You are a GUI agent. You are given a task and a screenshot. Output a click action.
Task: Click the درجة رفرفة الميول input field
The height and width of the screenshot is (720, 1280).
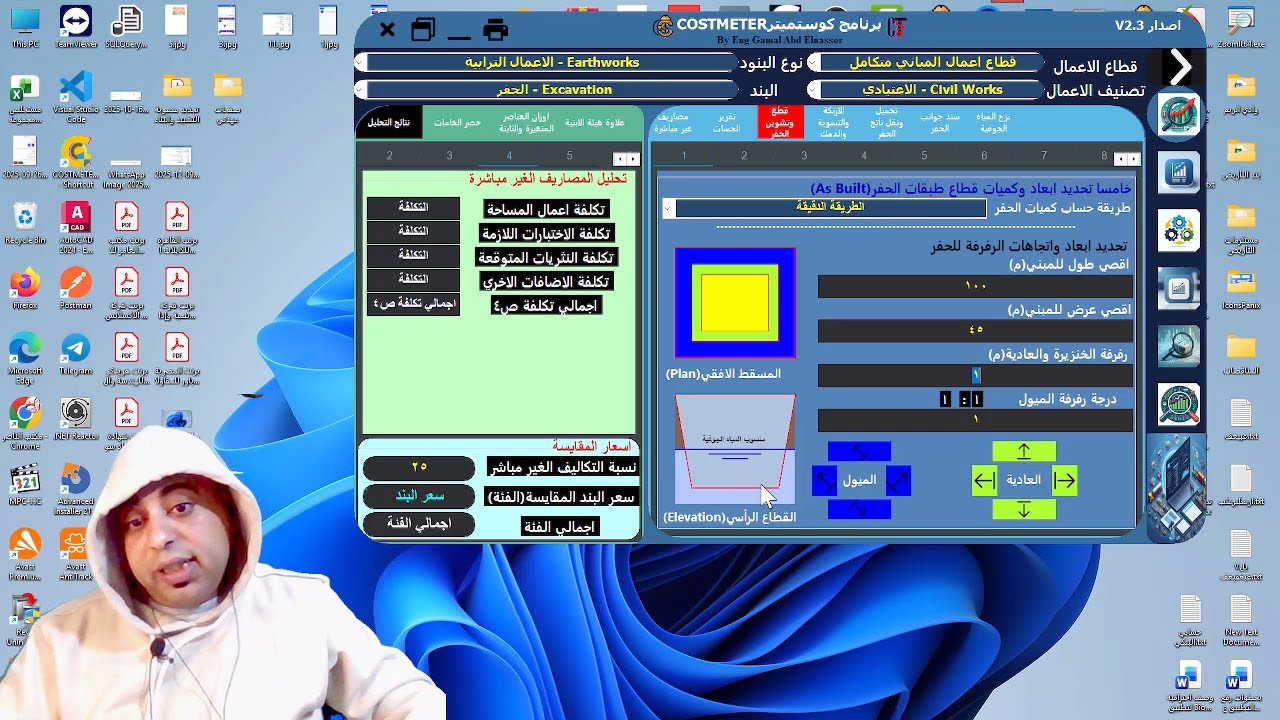(975, 420)
